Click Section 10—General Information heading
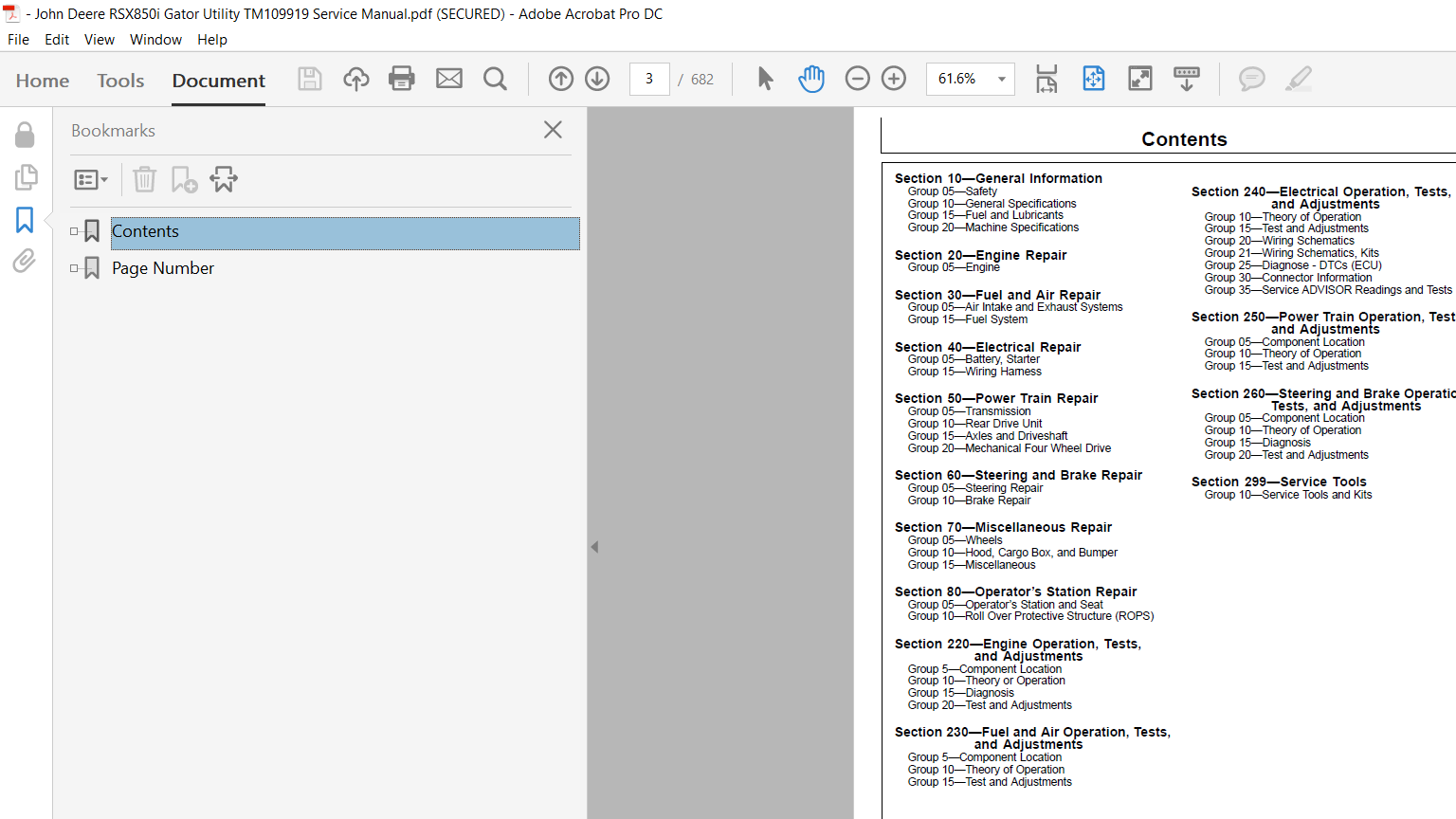 (x=998, y=178)
